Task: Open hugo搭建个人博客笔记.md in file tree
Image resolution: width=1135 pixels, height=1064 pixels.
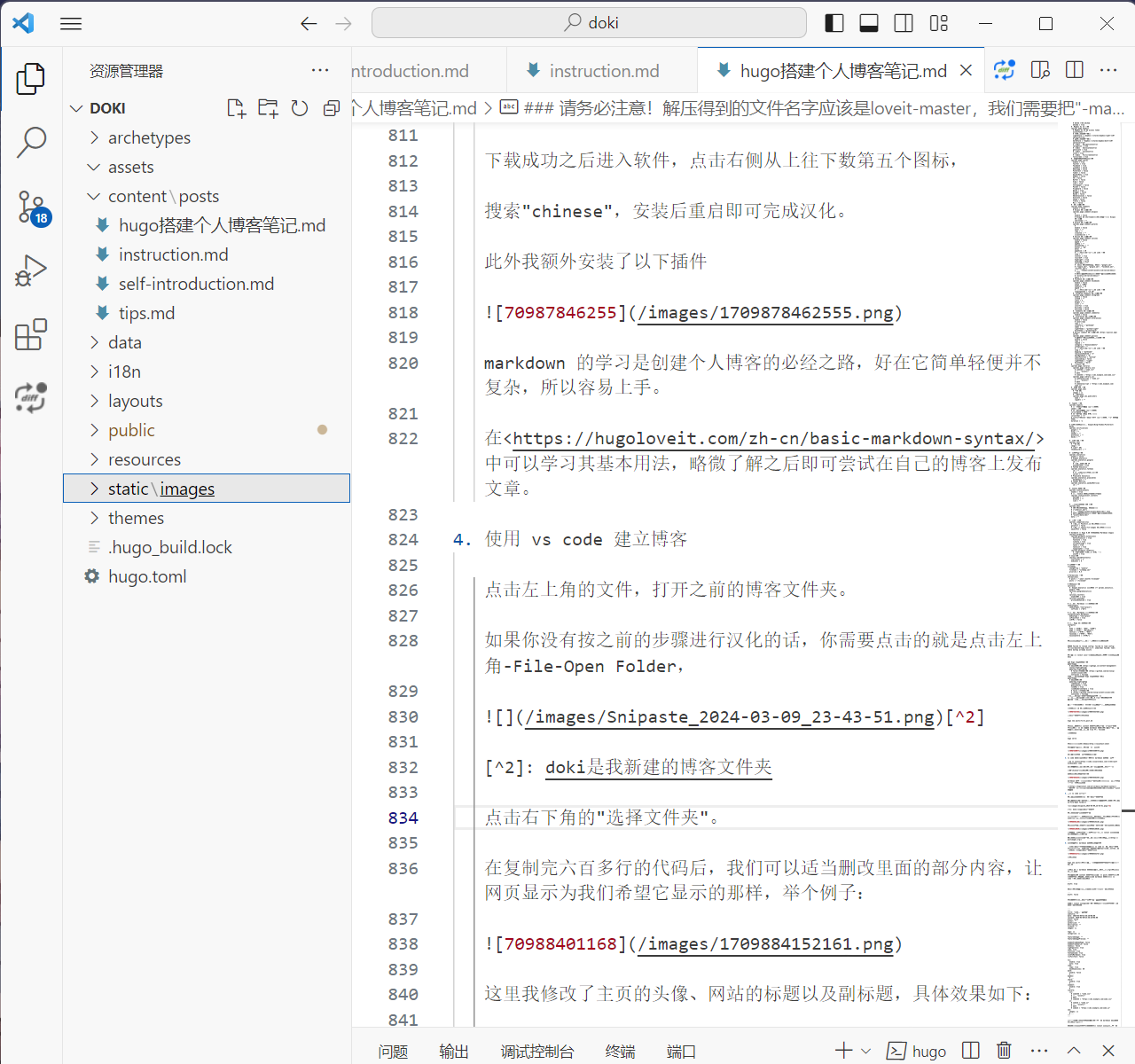Action: click(207, 225)
